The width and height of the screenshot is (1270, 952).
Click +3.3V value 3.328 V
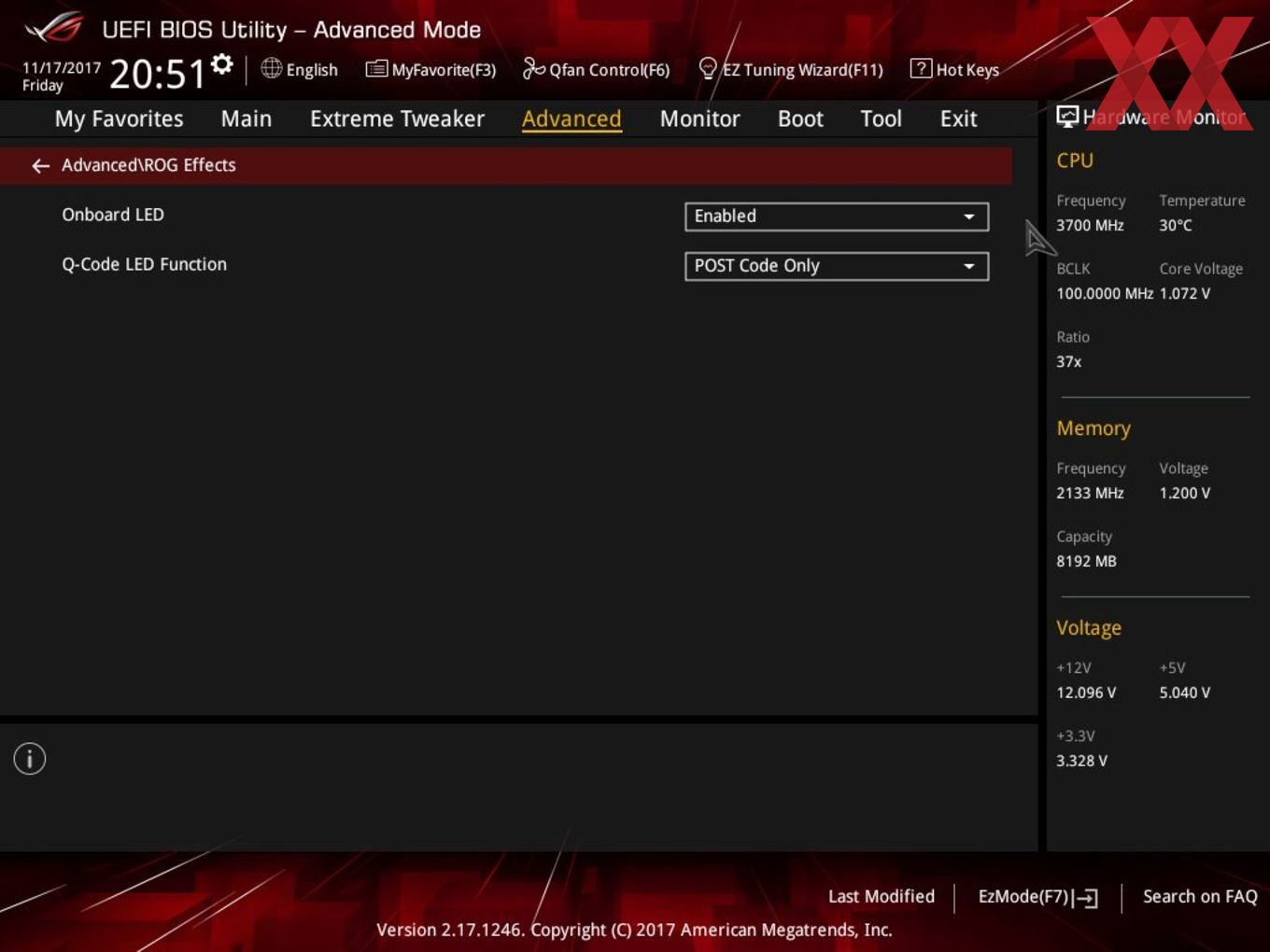(1081, 761)
